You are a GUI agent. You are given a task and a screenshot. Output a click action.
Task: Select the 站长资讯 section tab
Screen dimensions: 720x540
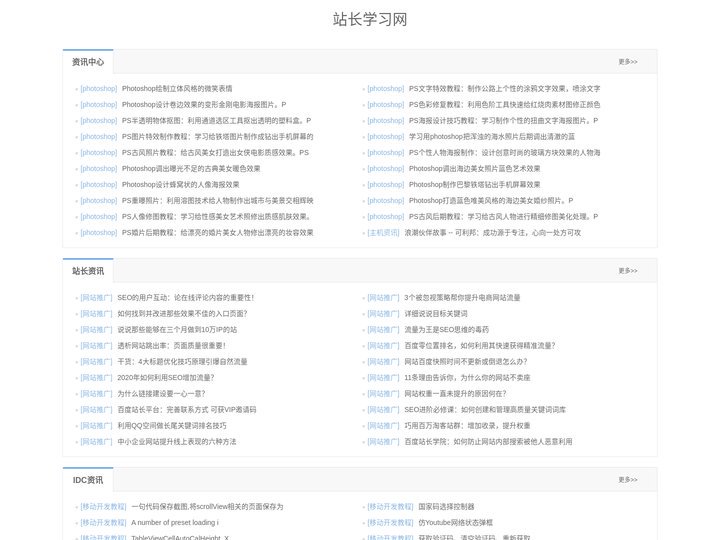88,270
